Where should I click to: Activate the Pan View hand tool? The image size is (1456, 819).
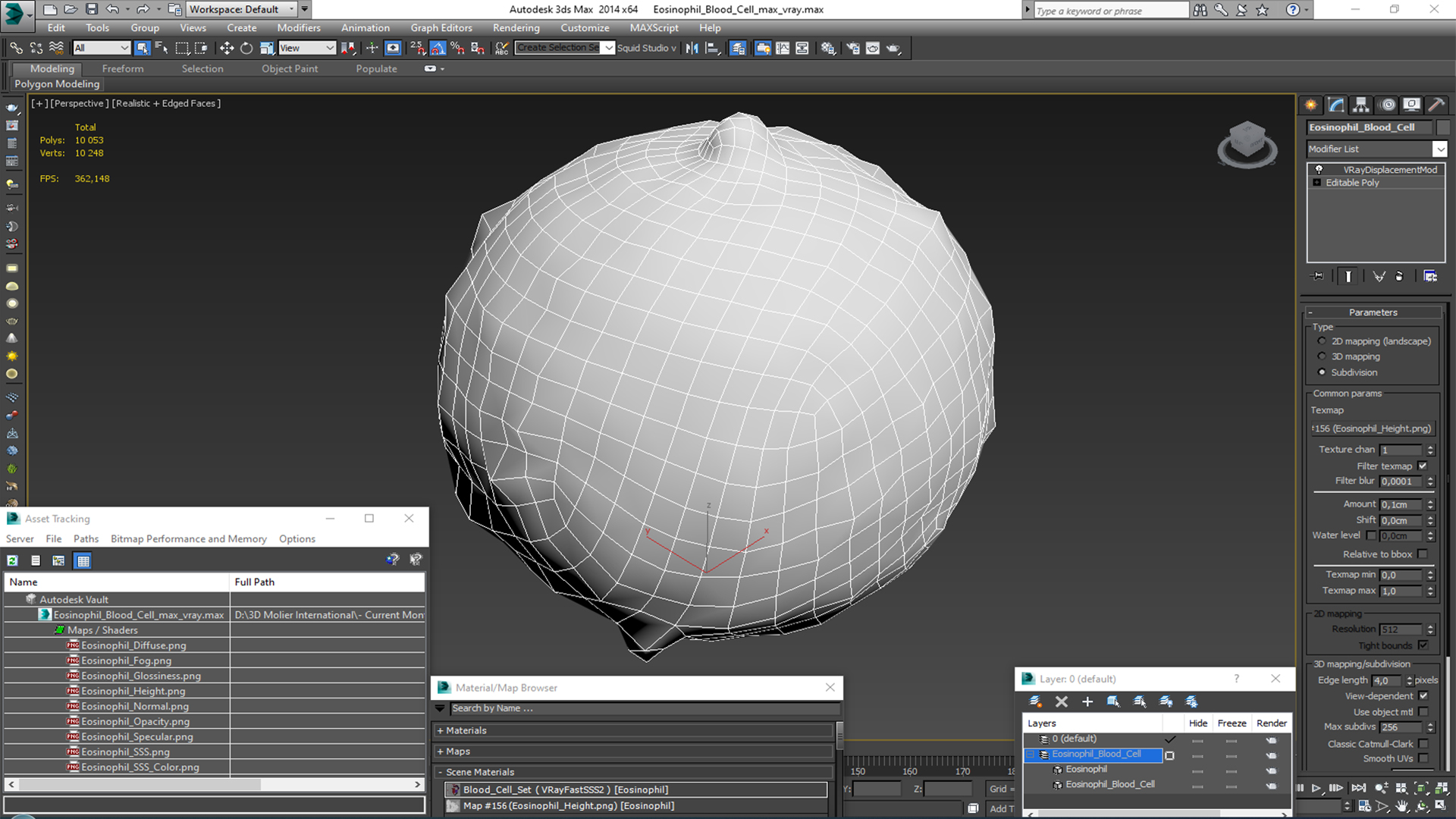(1401, 806)
